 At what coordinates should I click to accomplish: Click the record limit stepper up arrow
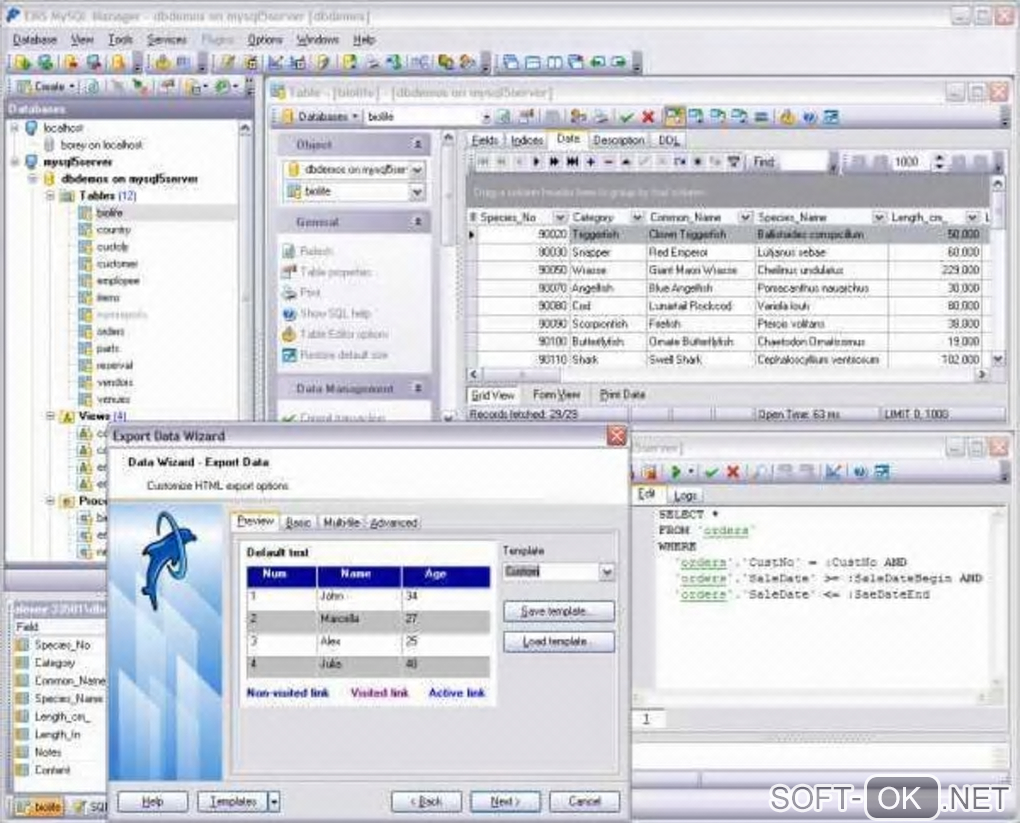tap(938, 157)
